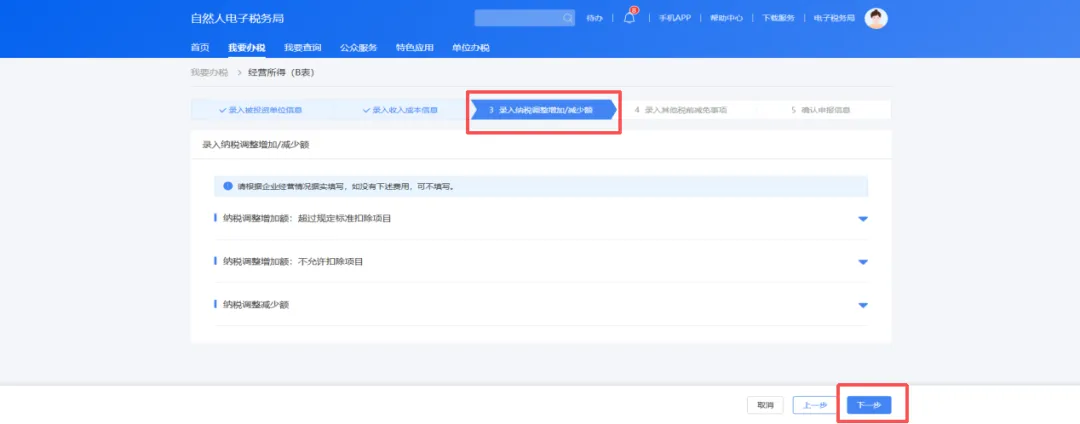
Task: Select the 单位办税 tab
Action: pyautogui.click(x=470, y=48)
